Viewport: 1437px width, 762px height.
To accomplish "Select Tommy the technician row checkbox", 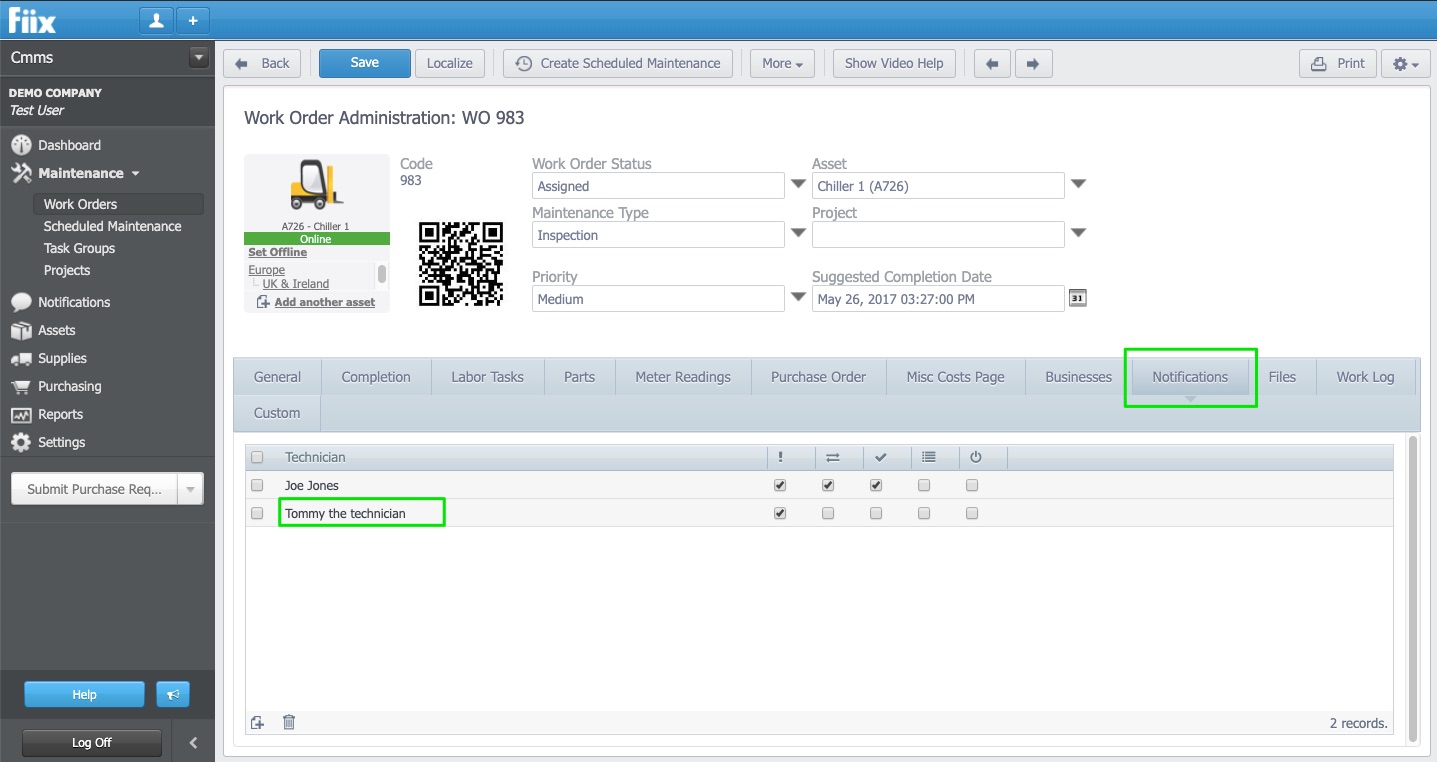I will coord(257,513).
